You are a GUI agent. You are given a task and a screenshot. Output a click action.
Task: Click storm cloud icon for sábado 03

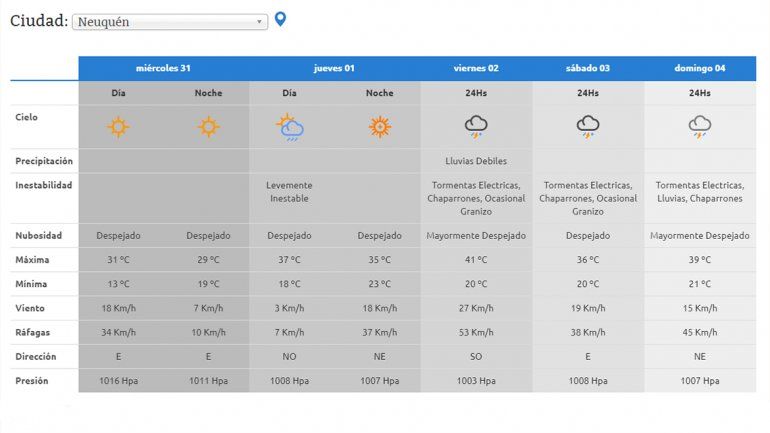[588, 127]
